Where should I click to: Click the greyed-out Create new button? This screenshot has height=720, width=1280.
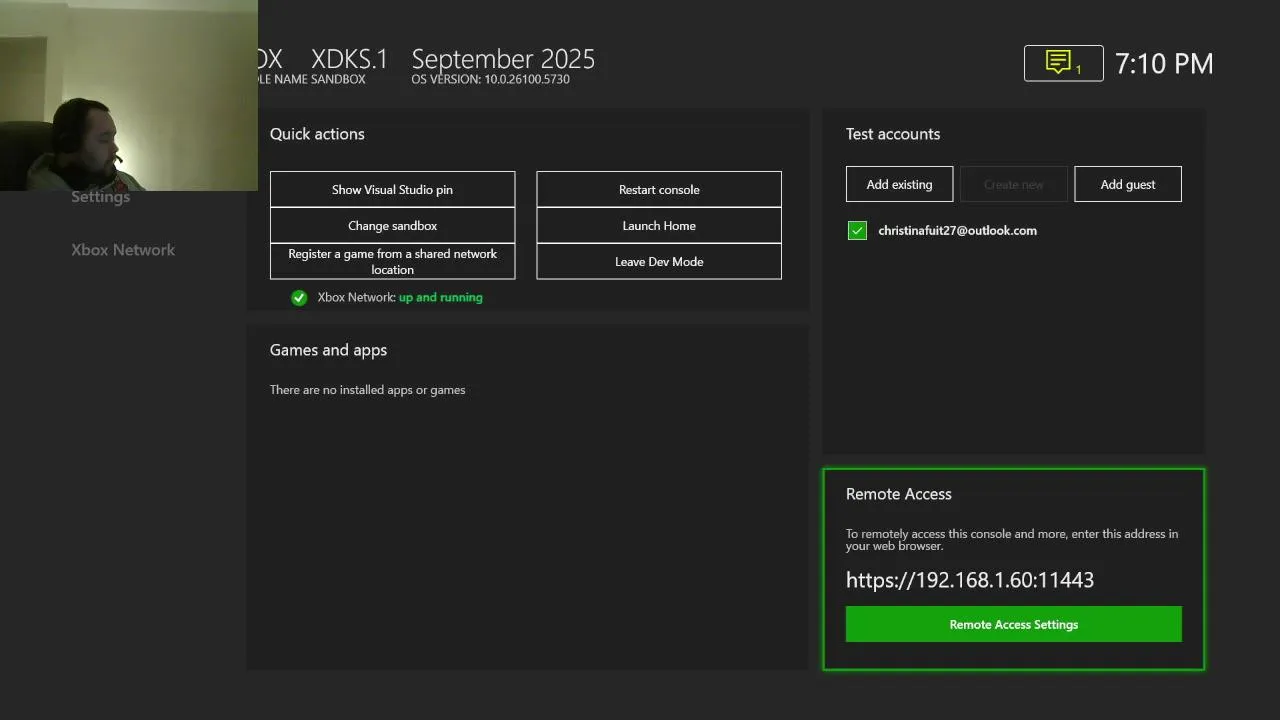(1013, 184)
